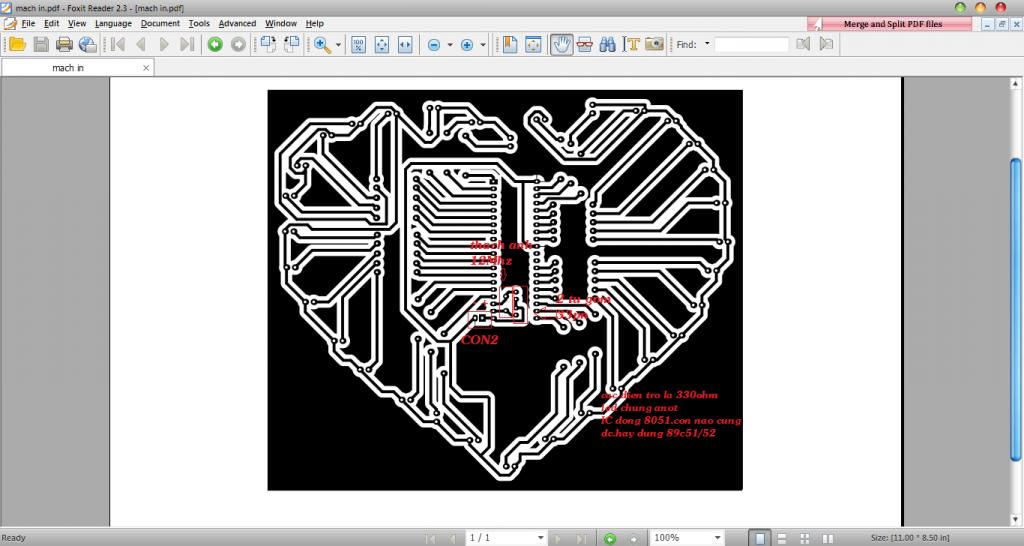Close the 'mach in' tab
Screen dimensions: 1024x546
point(146,67)
